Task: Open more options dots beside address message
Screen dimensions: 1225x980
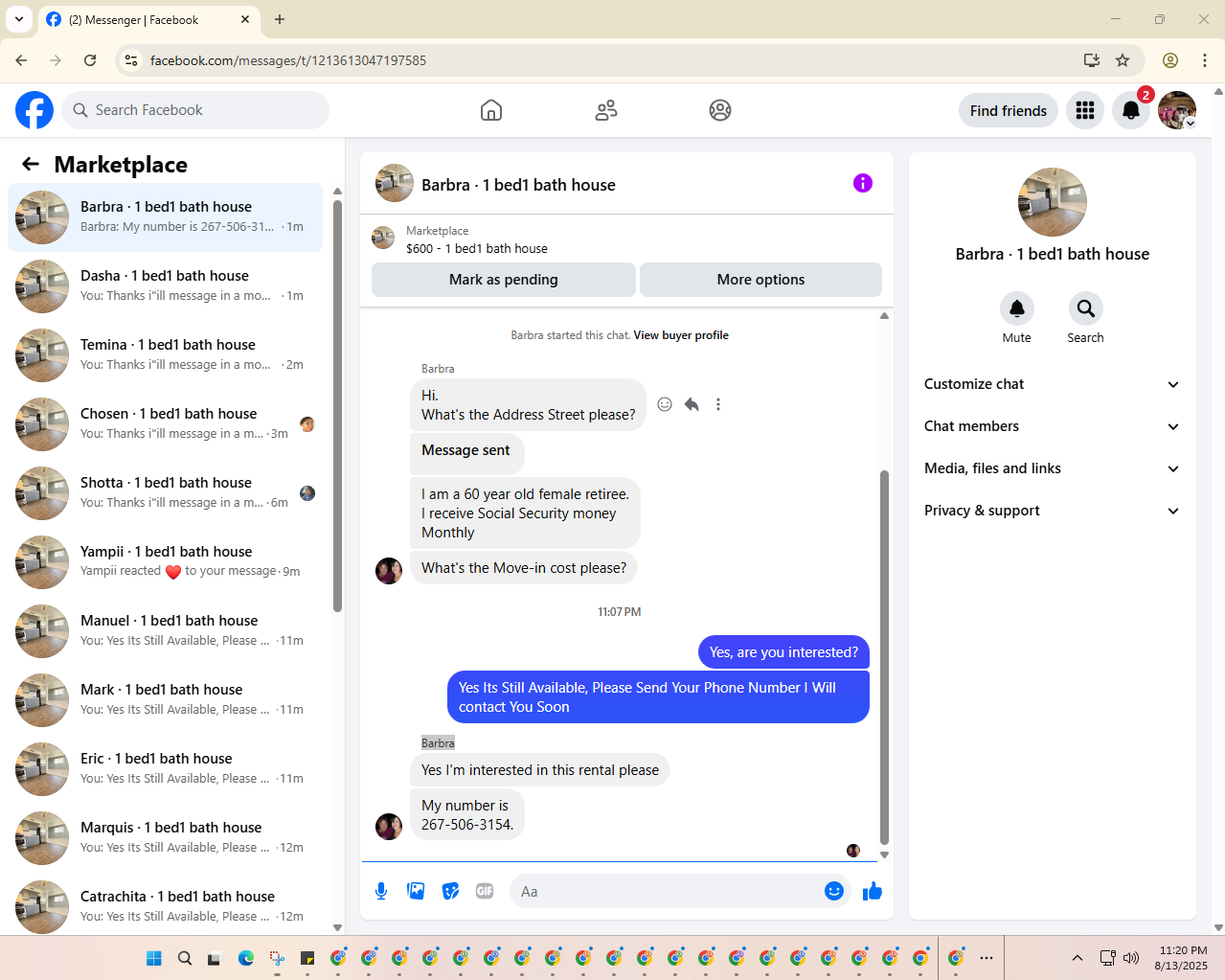Action: point(718,404)
